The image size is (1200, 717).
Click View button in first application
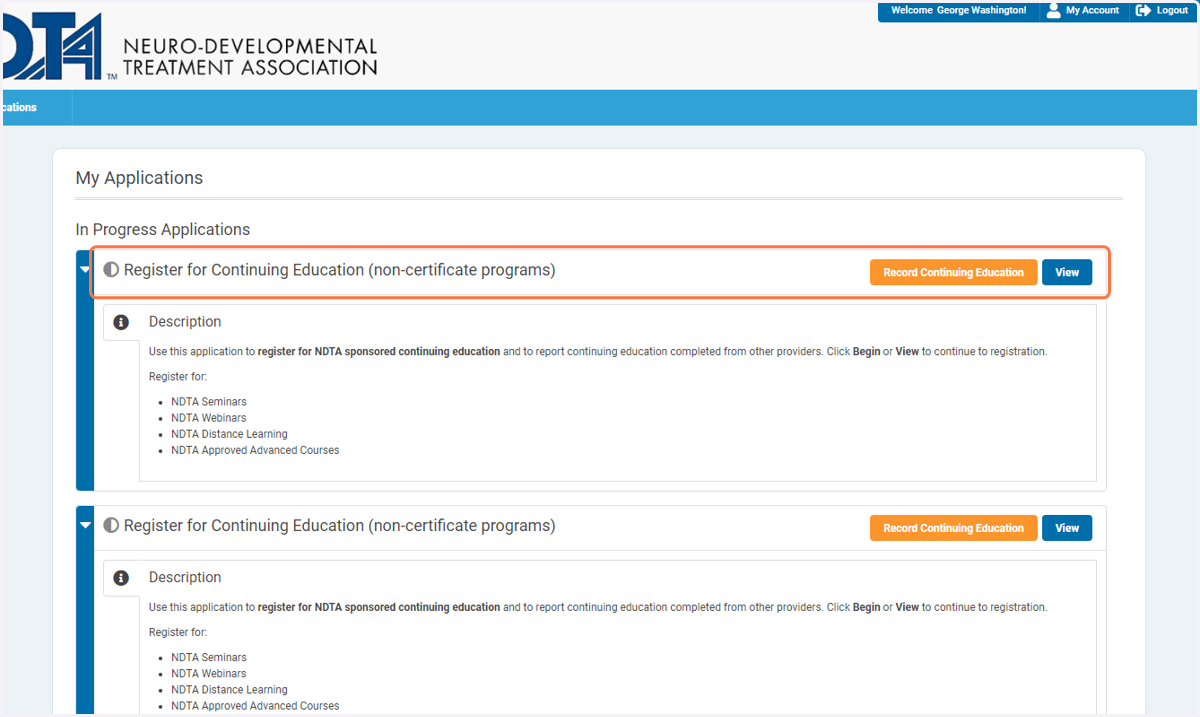tap(1067, 272)
